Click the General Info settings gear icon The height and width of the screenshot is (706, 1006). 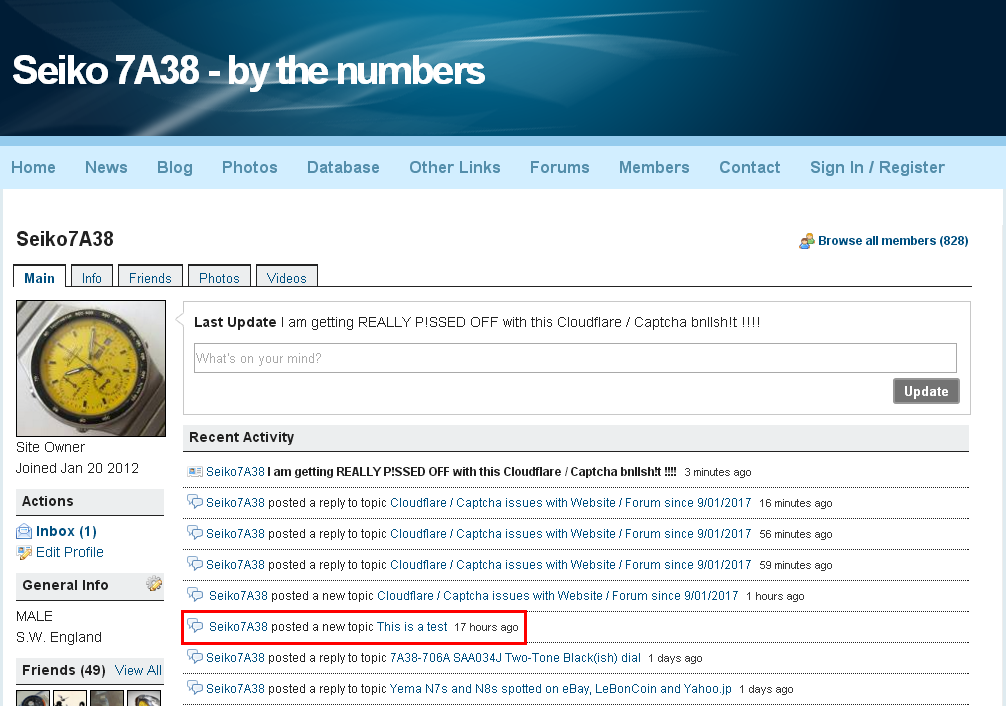[x=154, y=583]
